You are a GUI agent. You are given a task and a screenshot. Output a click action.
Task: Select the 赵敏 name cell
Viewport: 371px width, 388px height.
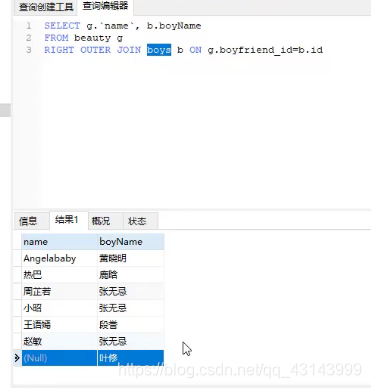[x=59, y=341]
